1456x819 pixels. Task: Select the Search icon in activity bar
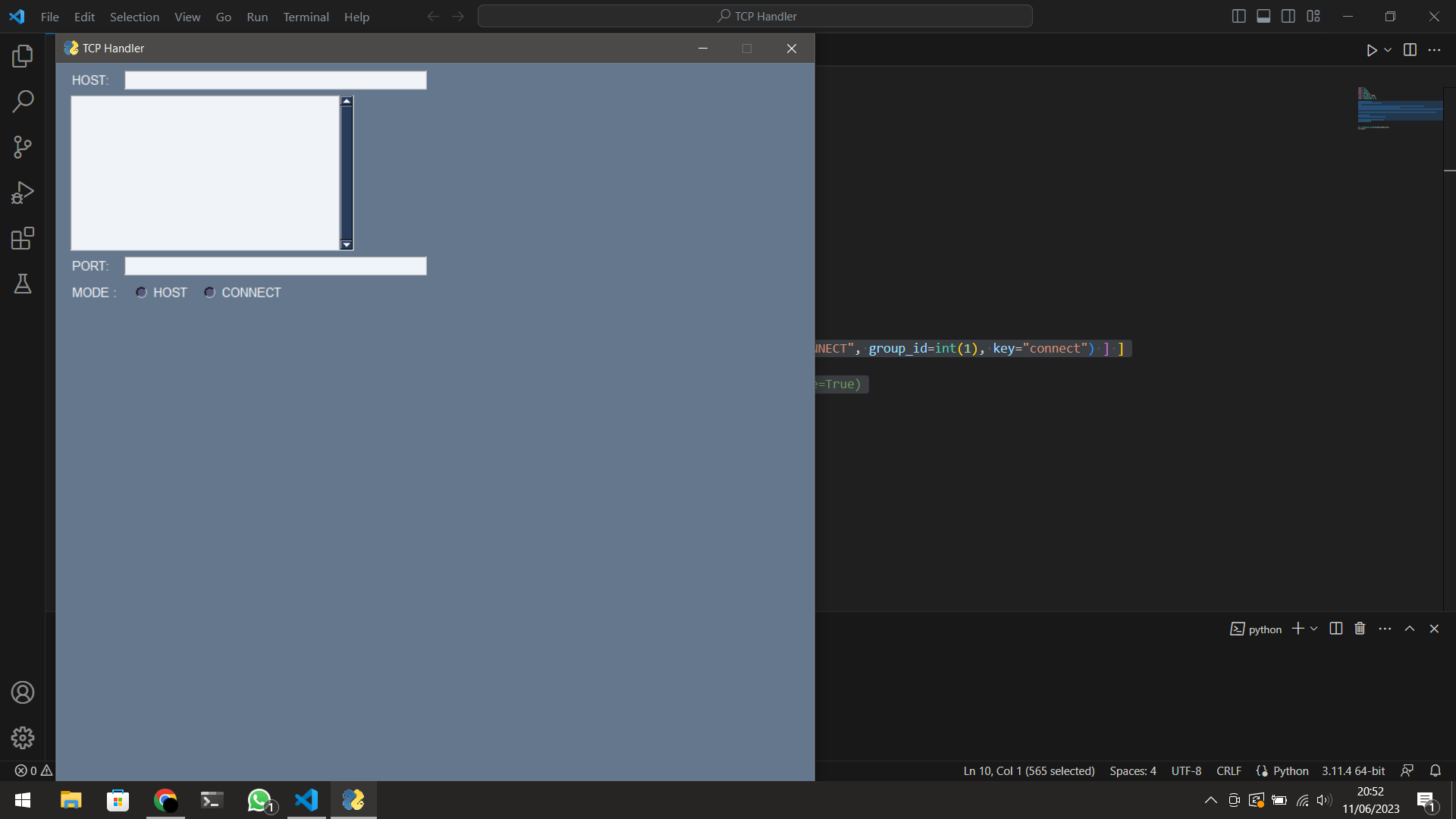22,101
